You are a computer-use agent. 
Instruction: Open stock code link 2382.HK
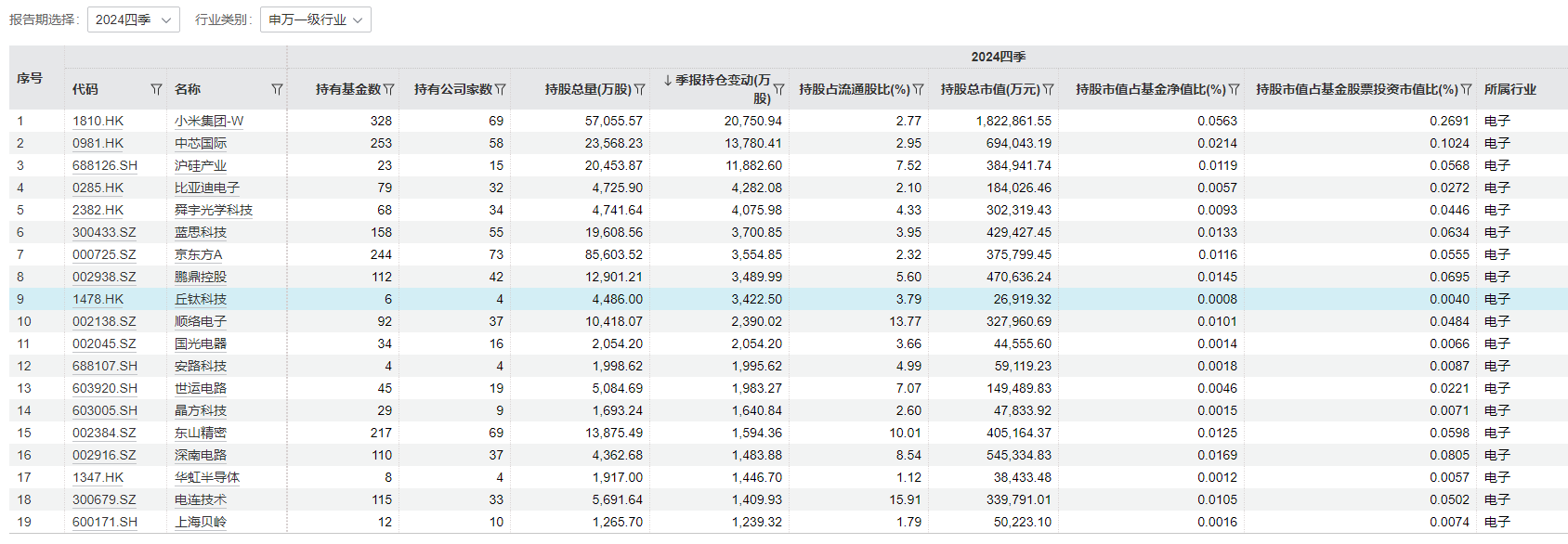[x=98, y=210]
